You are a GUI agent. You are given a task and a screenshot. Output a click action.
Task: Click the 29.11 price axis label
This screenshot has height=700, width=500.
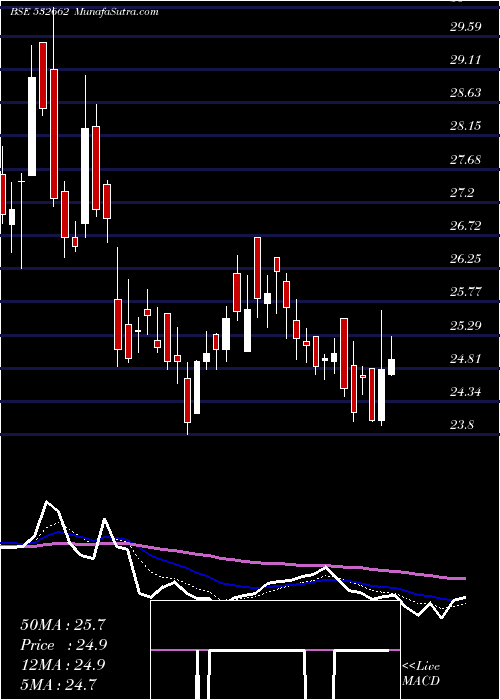click(466, 60)
